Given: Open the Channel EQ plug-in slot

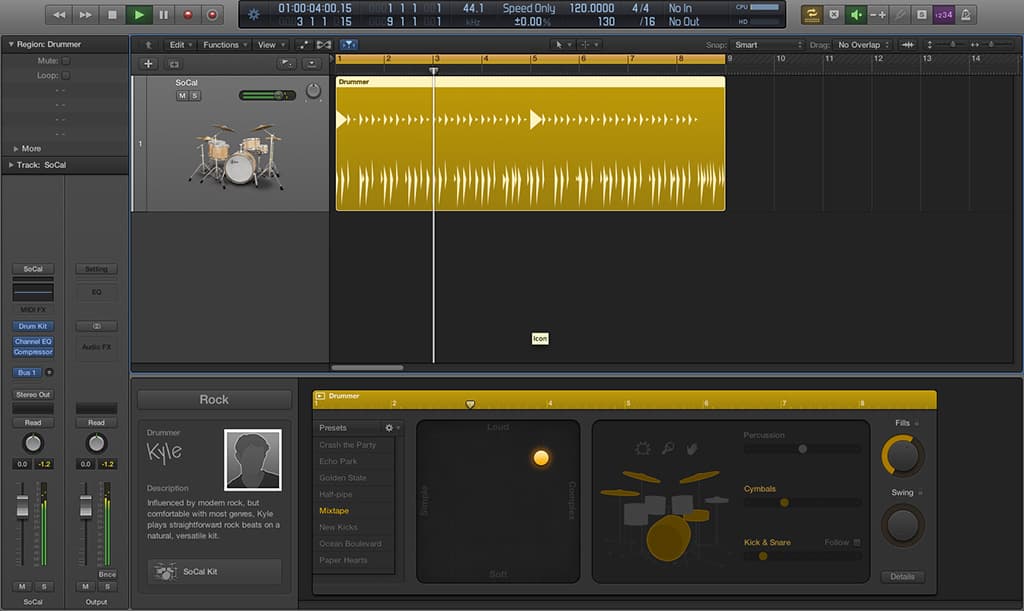Looking at the screenshot, I should 33,341.
